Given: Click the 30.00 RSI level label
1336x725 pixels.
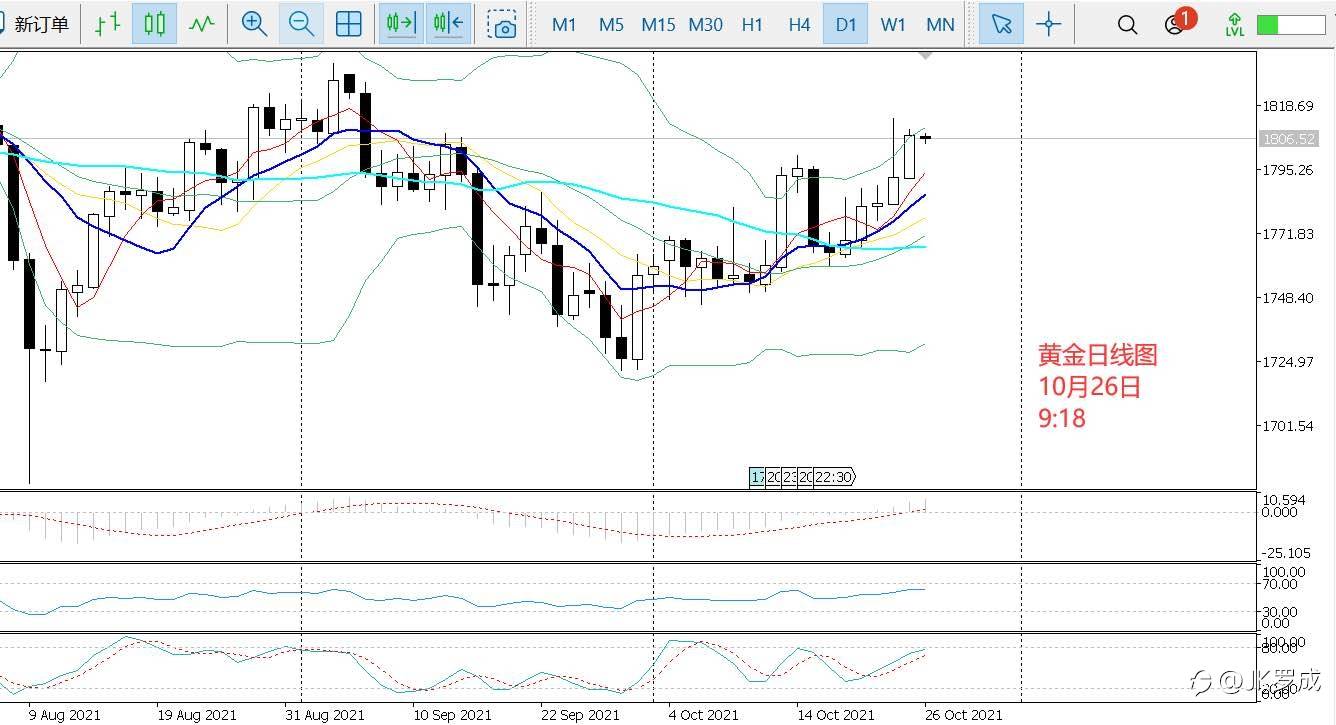Looking at the screenshot, I should [x=1280, y=612].
